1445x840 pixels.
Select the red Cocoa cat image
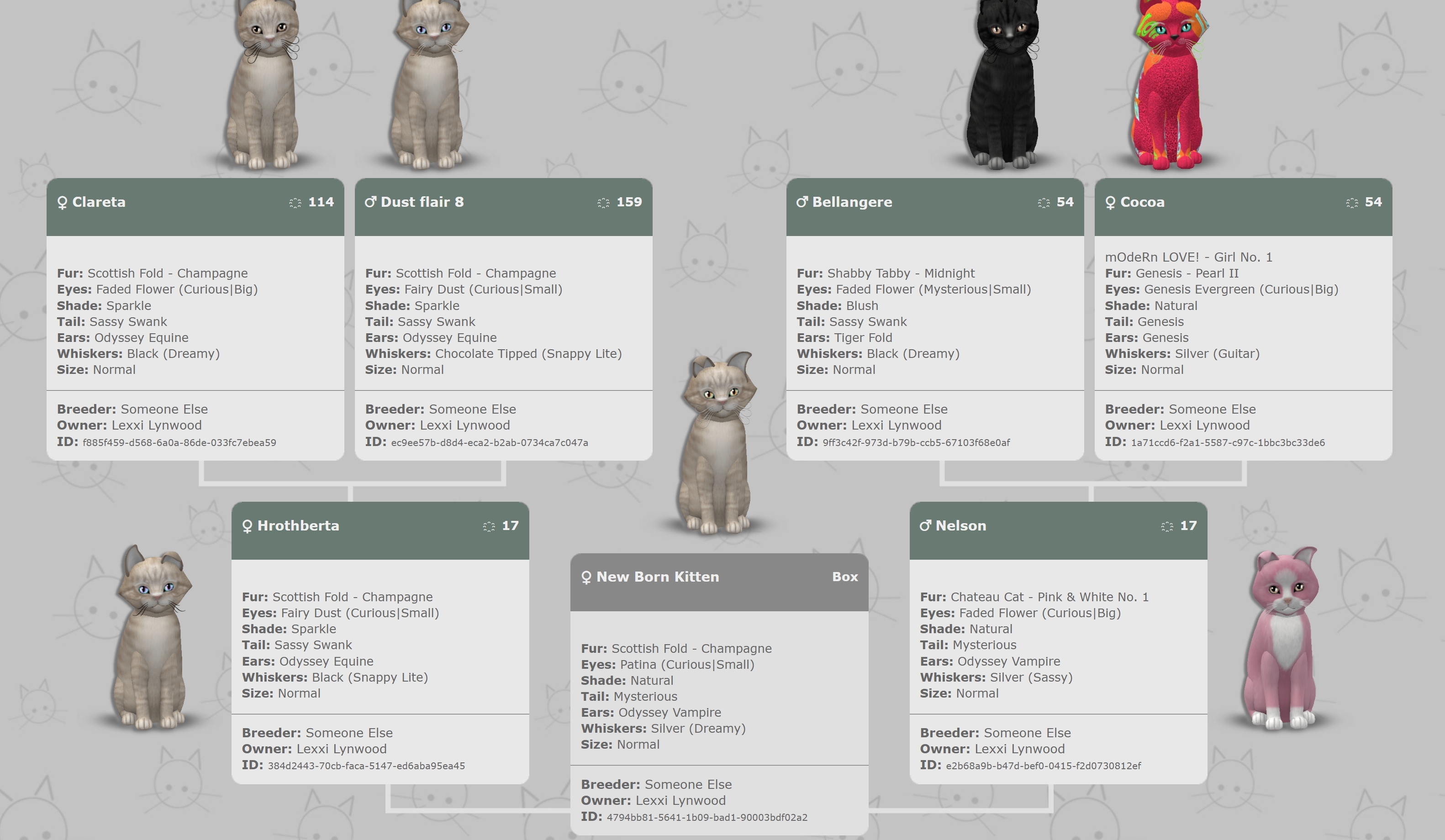(1169, 86)
